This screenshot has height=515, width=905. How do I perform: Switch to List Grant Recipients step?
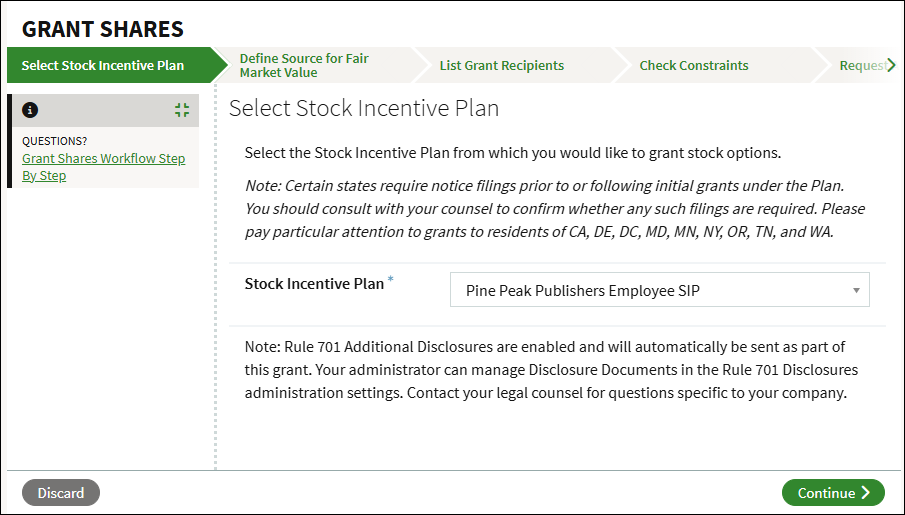point(502,66)
